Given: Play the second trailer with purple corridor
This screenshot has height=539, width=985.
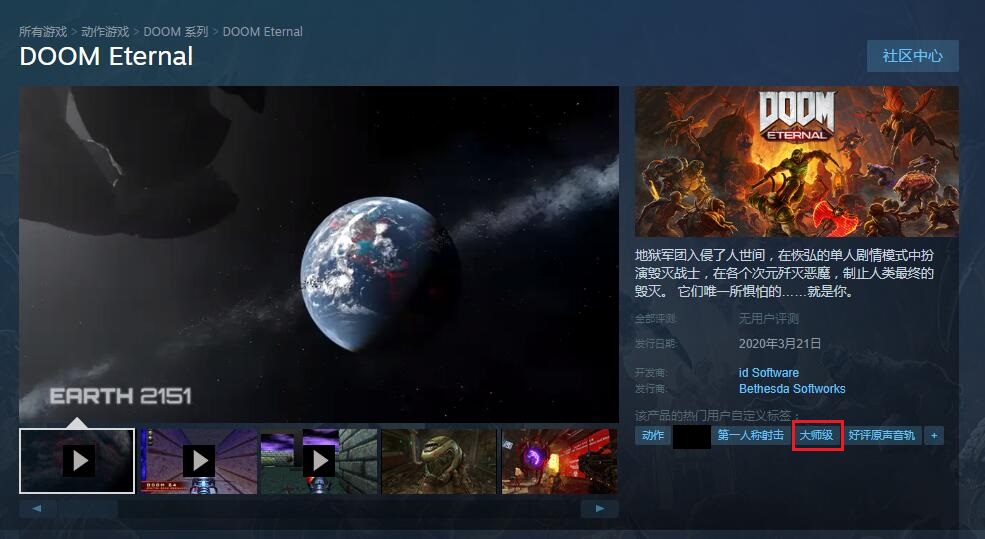Looking at the screenshot, I should pos(199,461).
